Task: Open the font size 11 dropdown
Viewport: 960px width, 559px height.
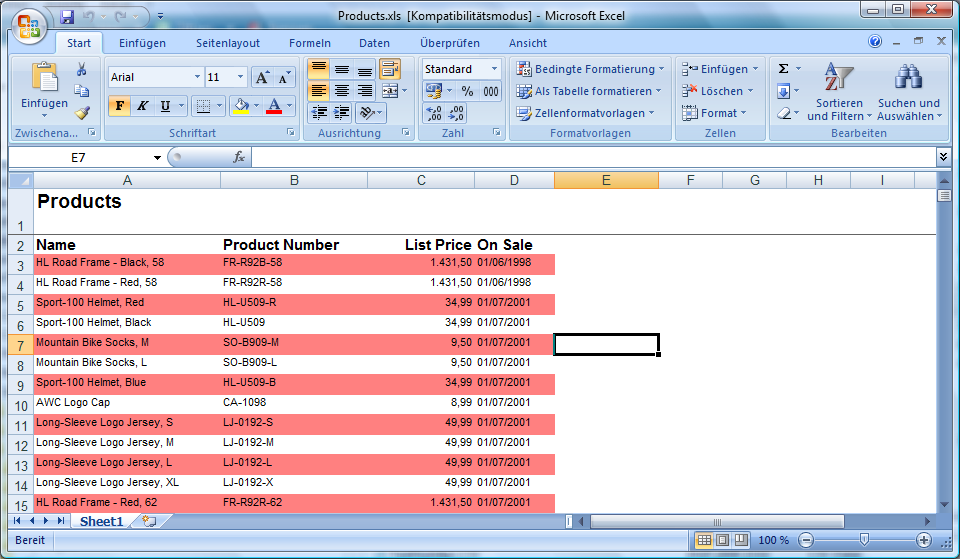Action: (240, 77)
